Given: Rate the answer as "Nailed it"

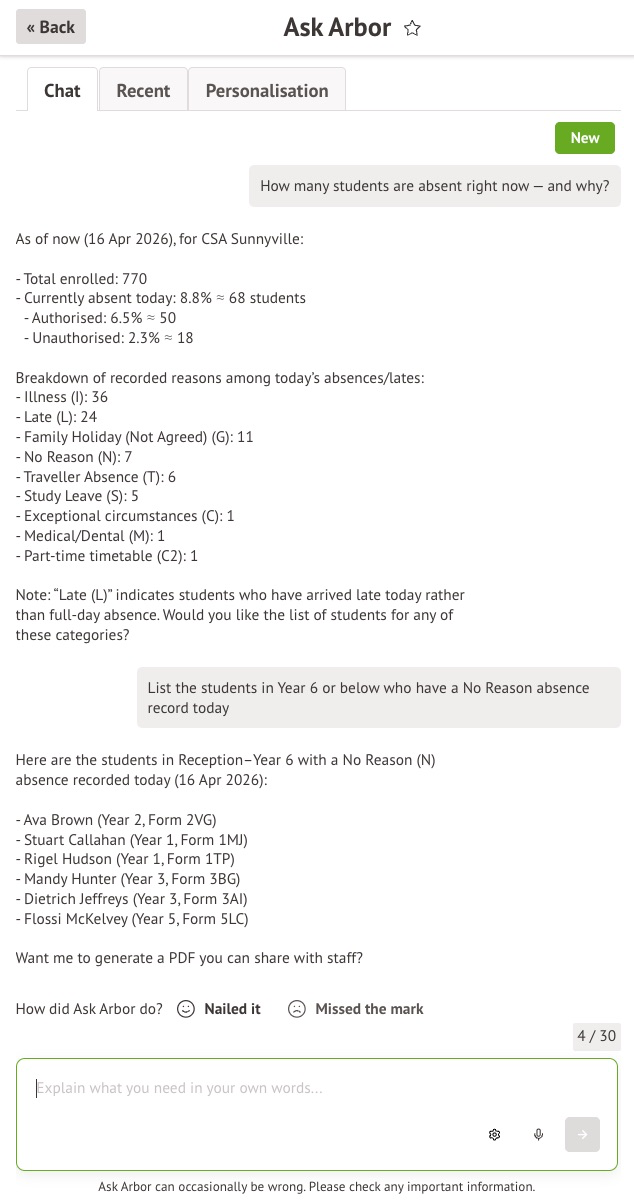Looking at the screenshot, I should pos(232,1009).
